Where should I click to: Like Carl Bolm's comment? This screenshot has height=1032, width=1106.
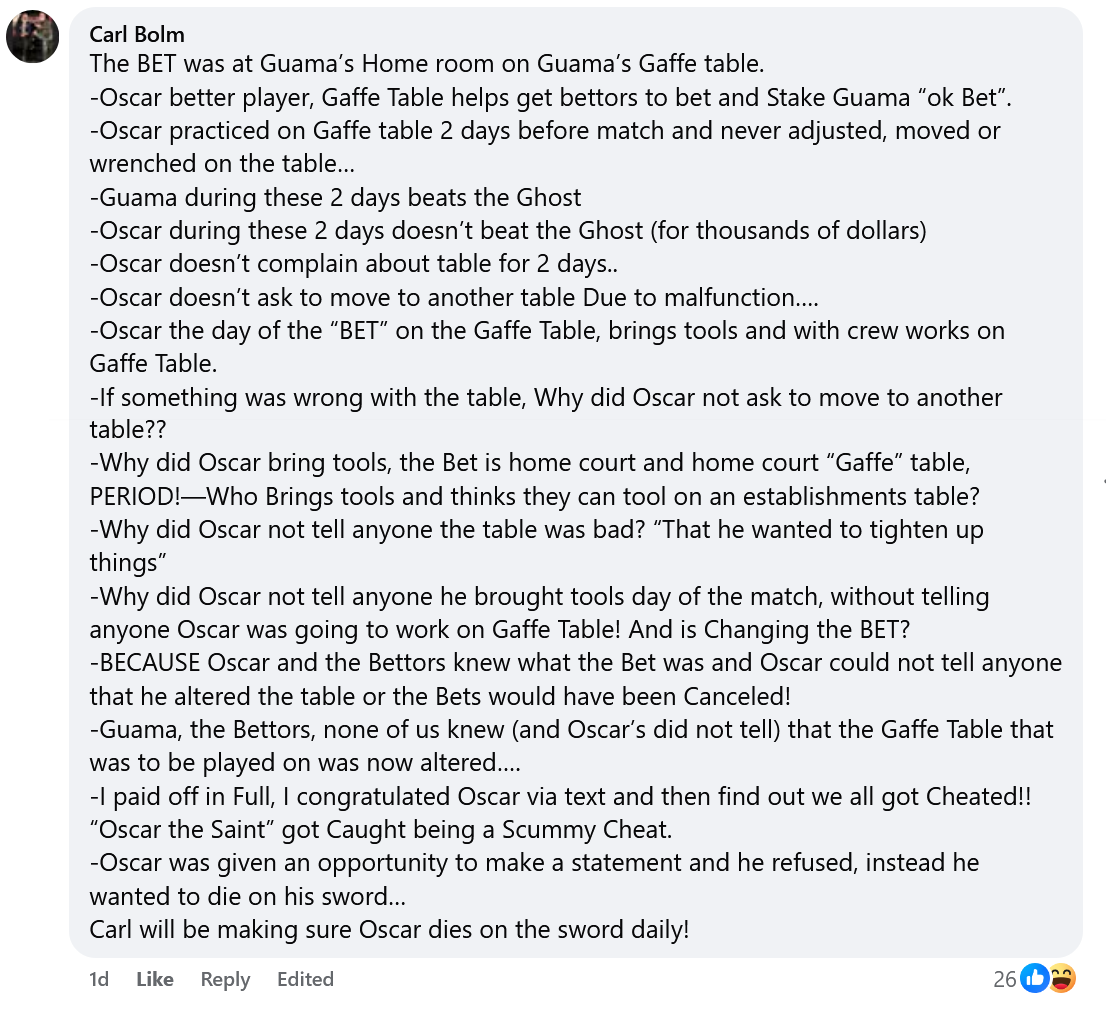click(x=155, y=979)
